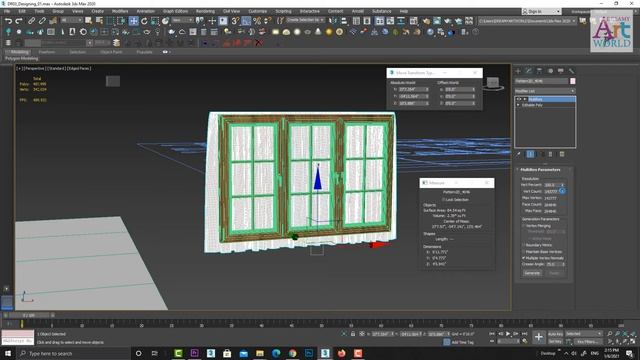Click the object color swatch beside object name
The height and width of the screenshot is (360, 640).
[x=573, y=81]
